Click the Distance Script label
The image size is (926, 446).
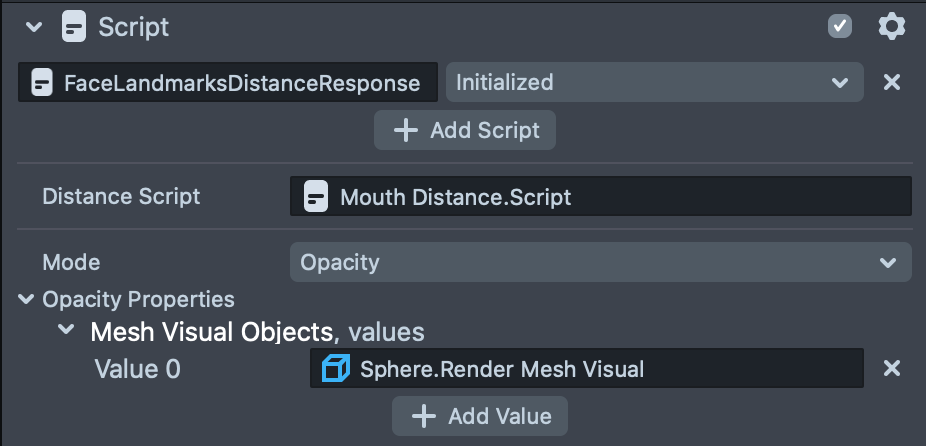point(121,197)
